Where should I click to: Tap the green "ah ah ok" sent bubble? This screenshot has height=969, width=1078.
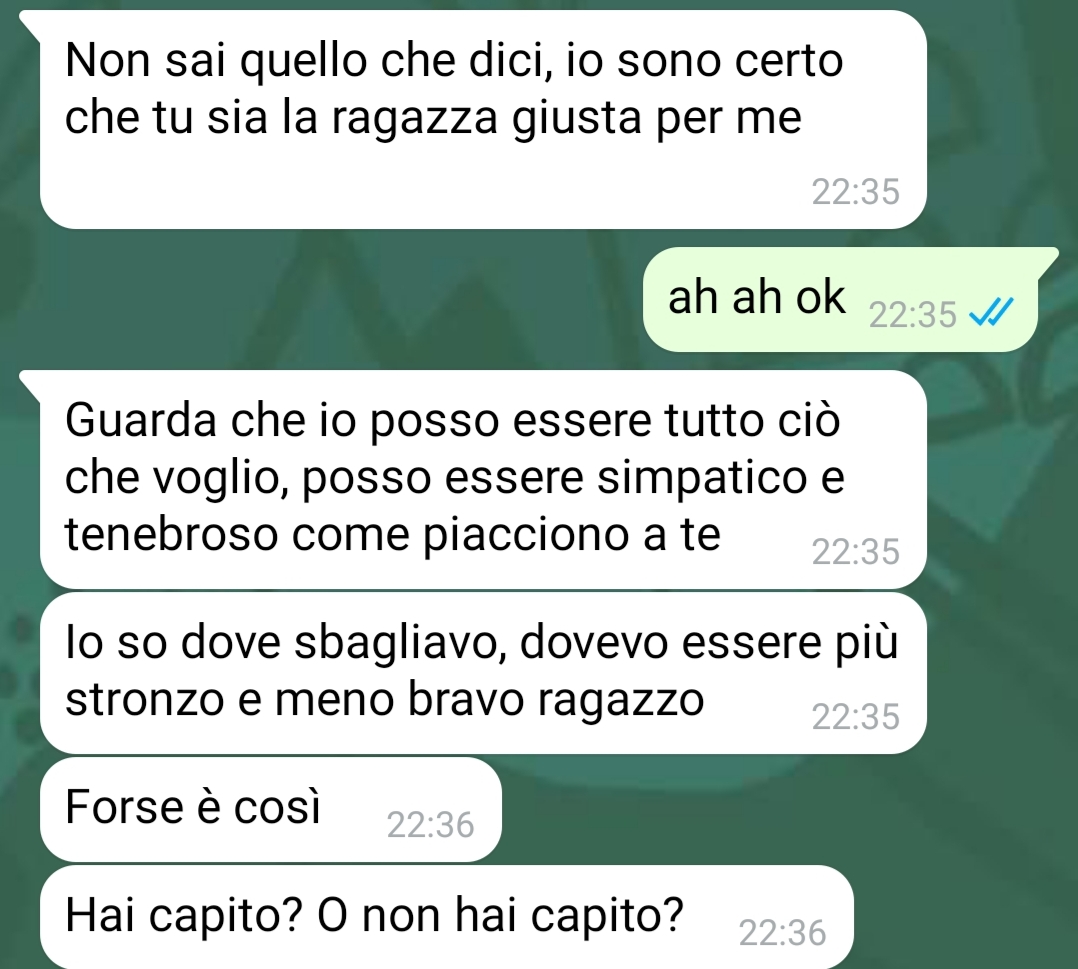tap(842, 299)
